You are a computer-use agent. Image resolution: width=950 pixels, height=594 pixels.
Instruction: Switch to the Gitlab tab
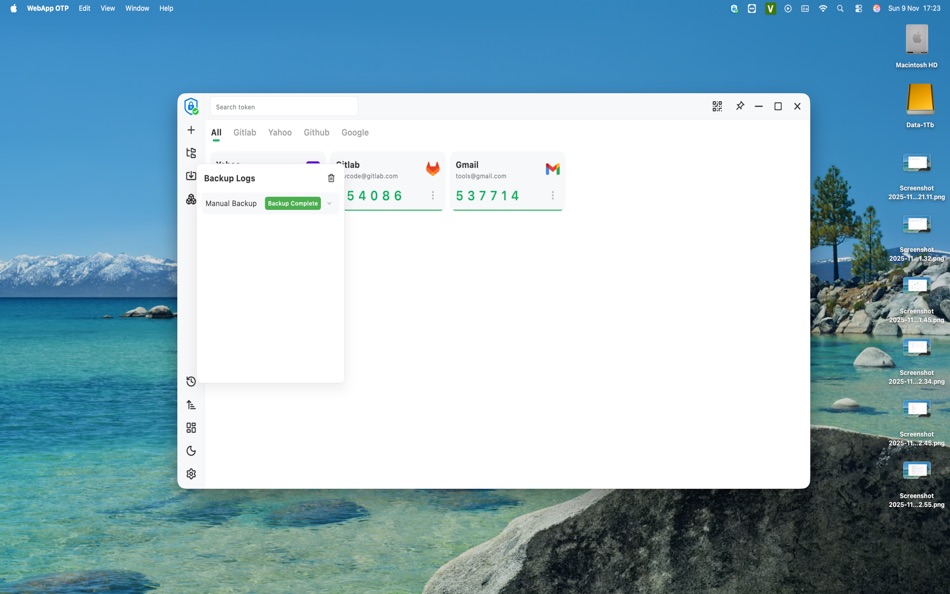(x=245, y=132)
